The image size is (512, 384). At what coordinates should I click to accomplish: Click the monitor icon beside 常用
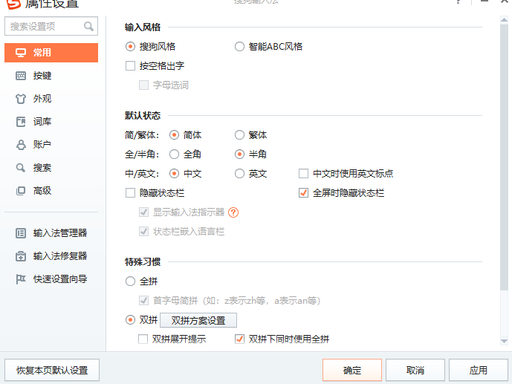click(21, 53)
